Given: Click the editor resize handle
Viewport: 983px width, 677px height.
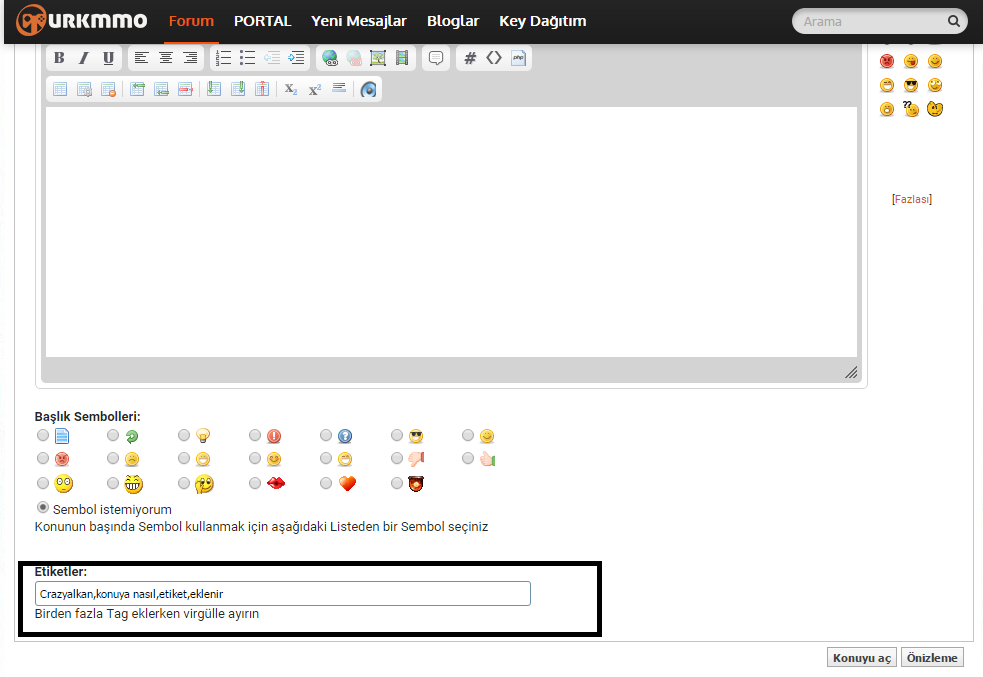Looking at the screenshot, I should (851, 372).
